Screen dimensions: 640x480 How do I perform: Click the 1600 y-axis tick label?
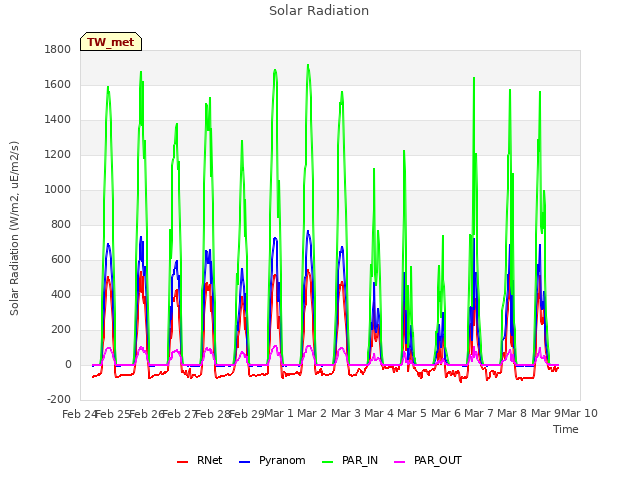coord(58,84)
